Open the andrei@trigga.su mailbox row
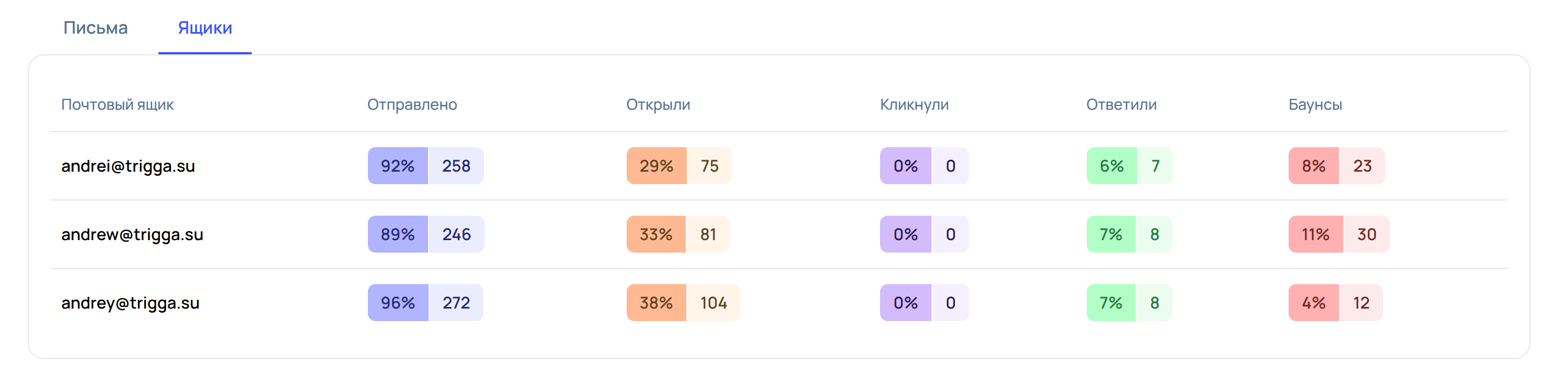The image size is (1568, 383). (x=779, y=166)
